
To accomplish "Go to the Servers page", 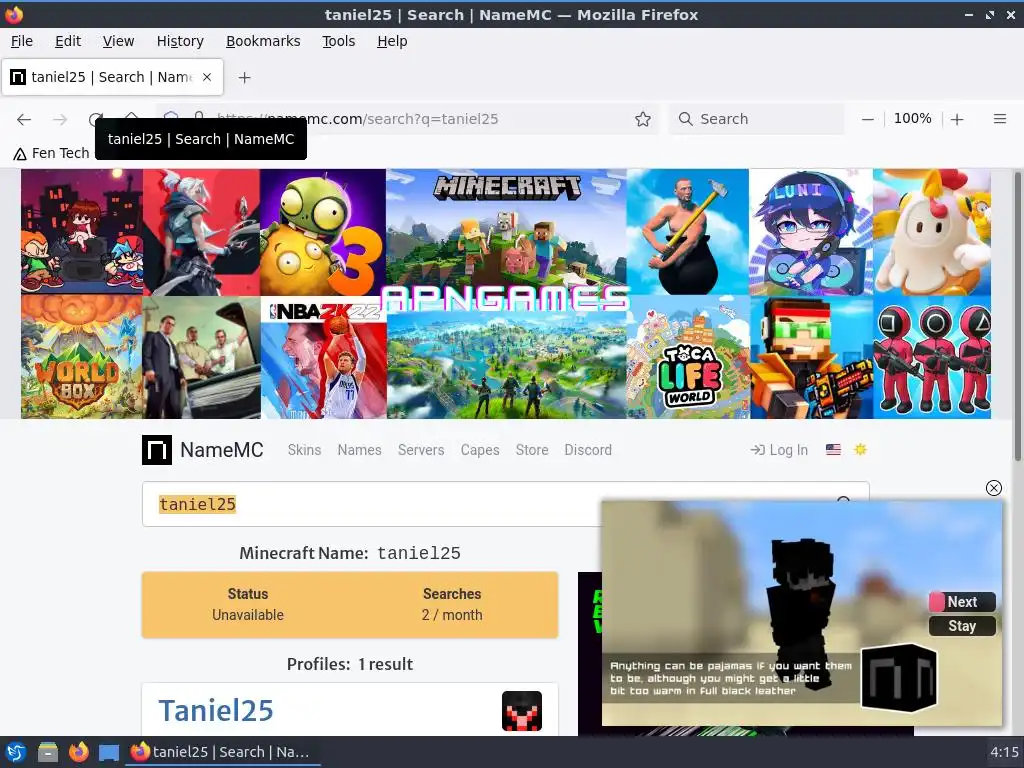I will tap(421, 450).
